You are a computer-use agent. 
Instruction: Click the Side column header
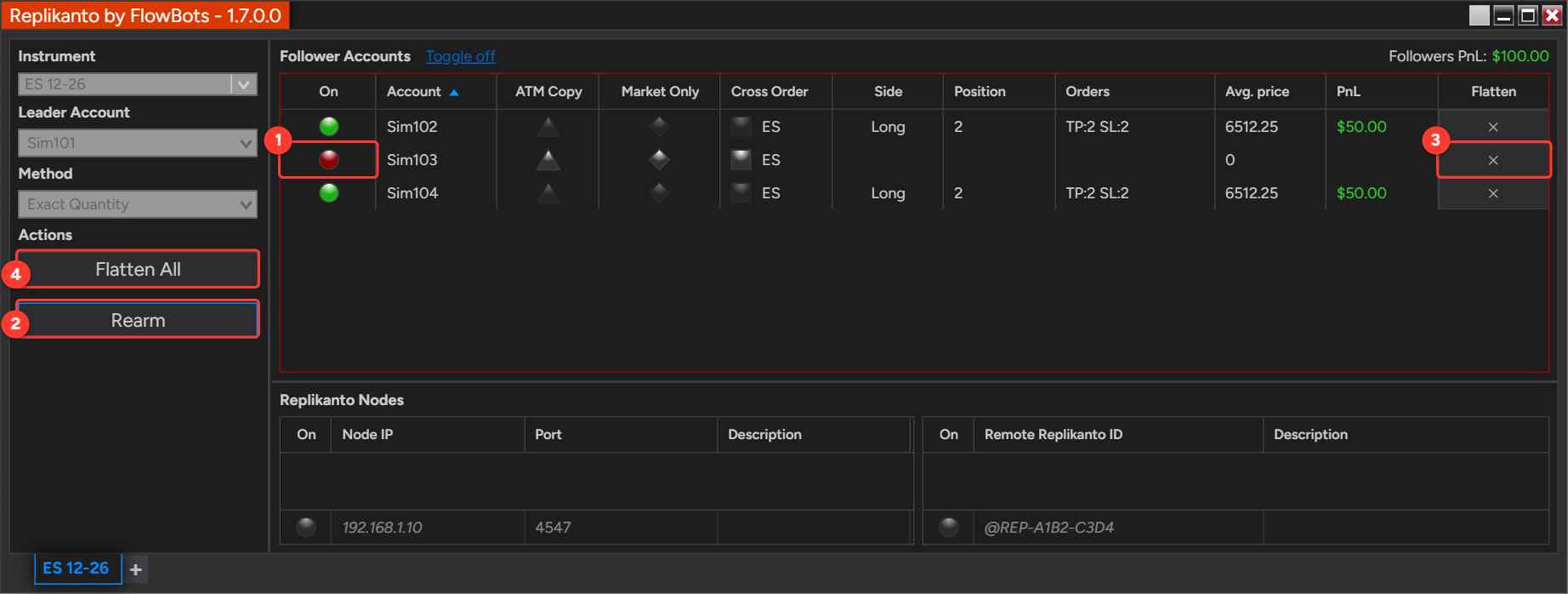[x=888, y=91]
